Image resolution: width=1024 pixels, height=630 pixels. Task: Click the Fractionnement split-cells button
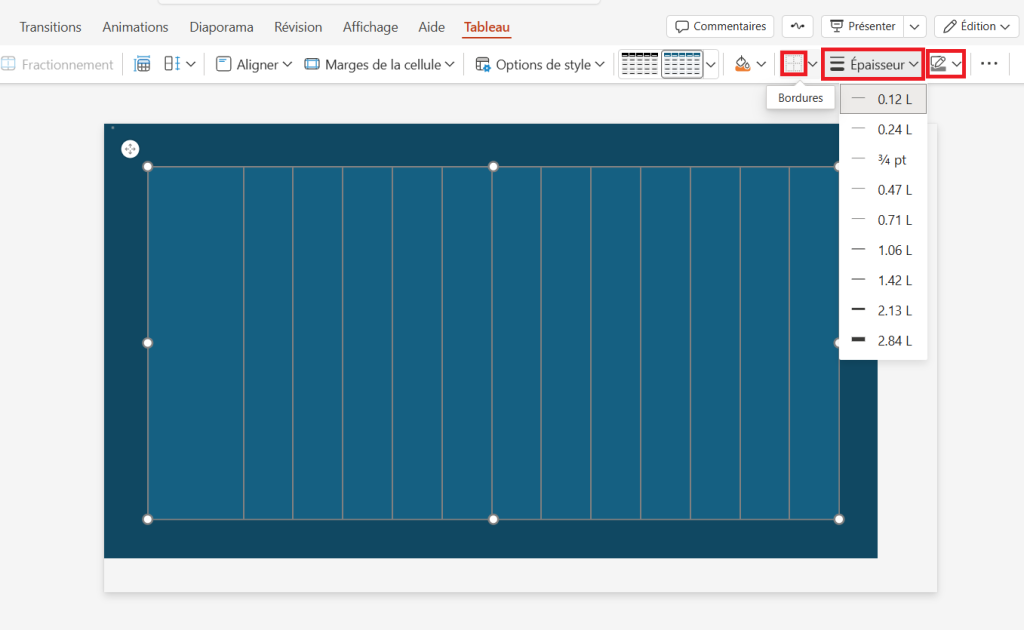[x=57, y=64]
